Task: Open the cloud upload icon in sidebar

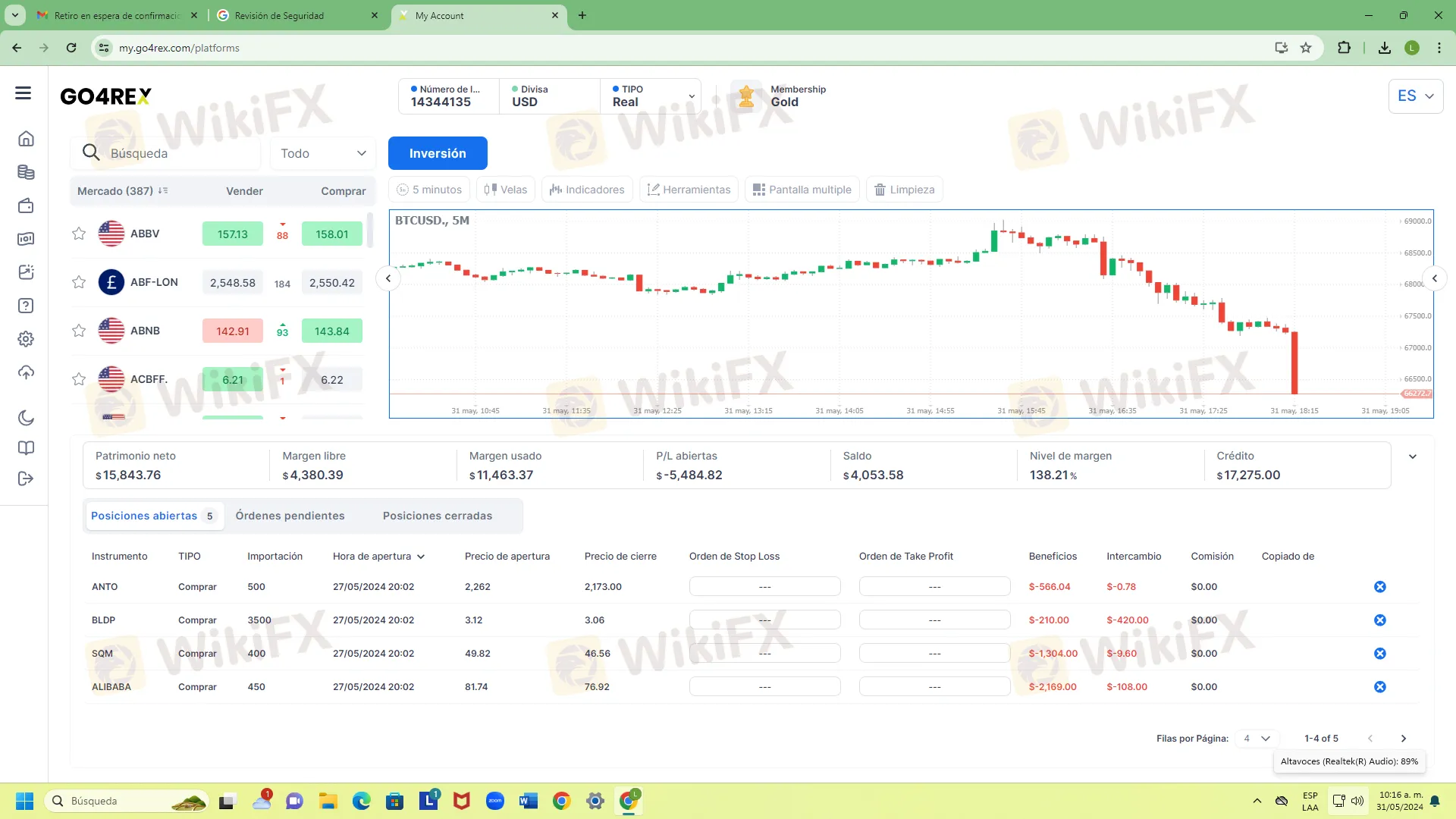Action: pyautogui.click(x=26, y=372)
